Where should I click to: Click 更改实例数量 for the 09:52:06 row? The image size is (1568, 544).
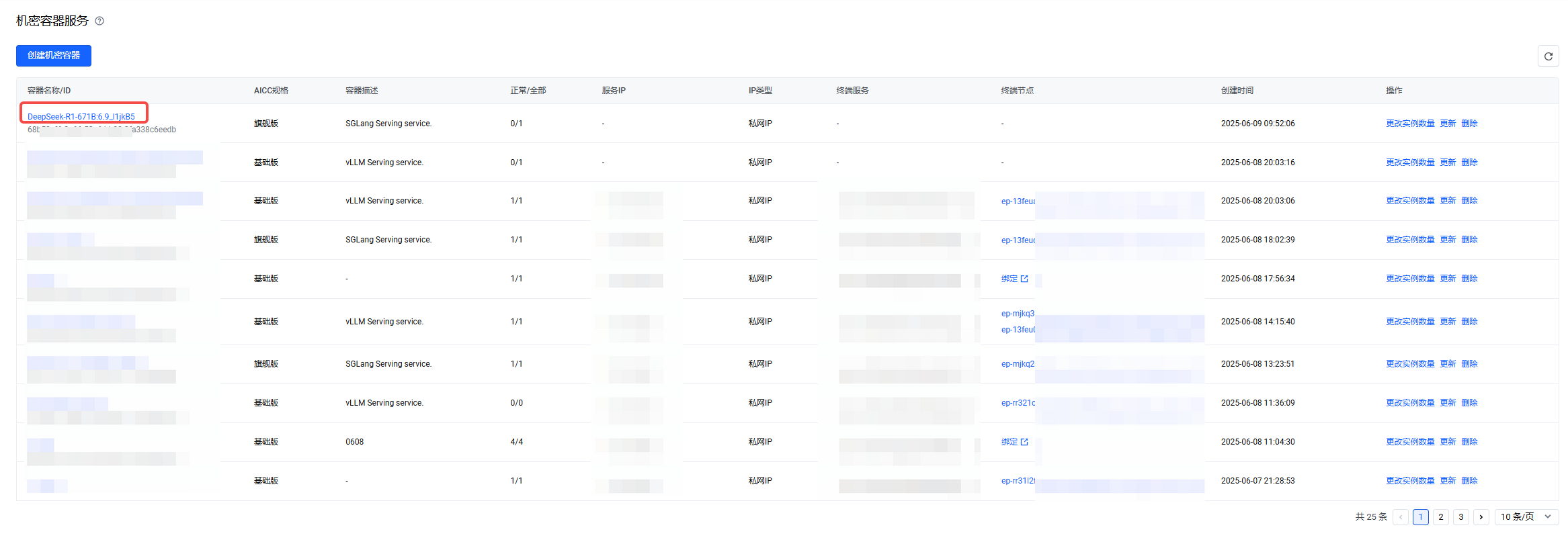tap(1410, 124)
